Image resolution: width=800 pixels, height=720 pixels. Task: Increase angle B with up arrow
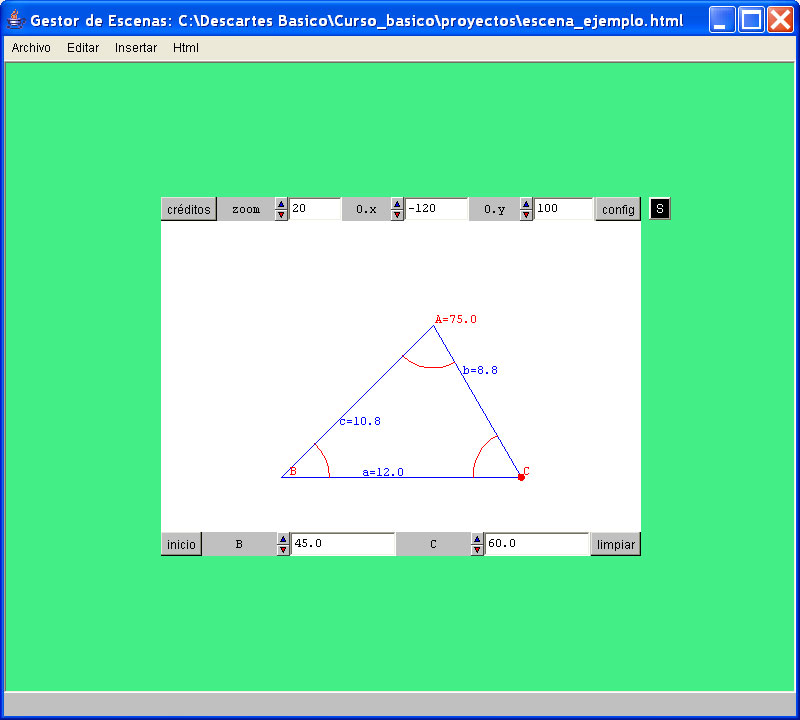(283, 539)
